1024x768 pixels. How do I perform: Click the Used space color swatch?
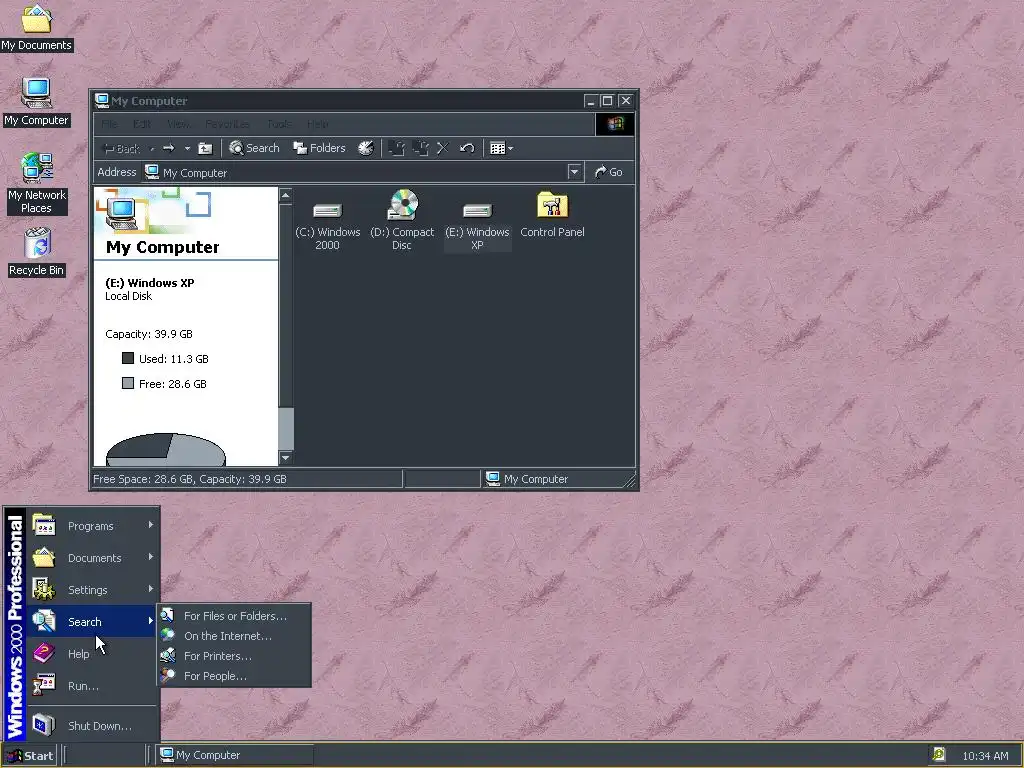(128, 358)
